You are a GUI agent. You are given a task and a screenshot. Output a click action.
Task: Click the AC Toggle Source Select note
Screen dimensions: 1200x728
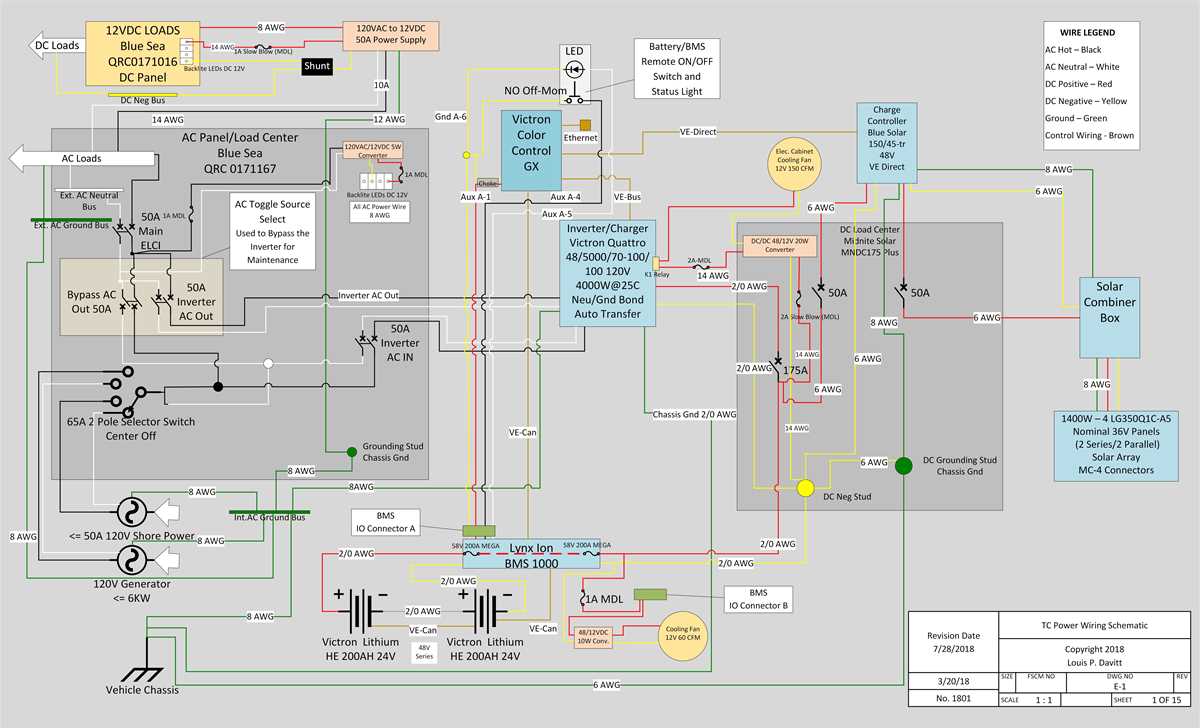tap(272, 232)
